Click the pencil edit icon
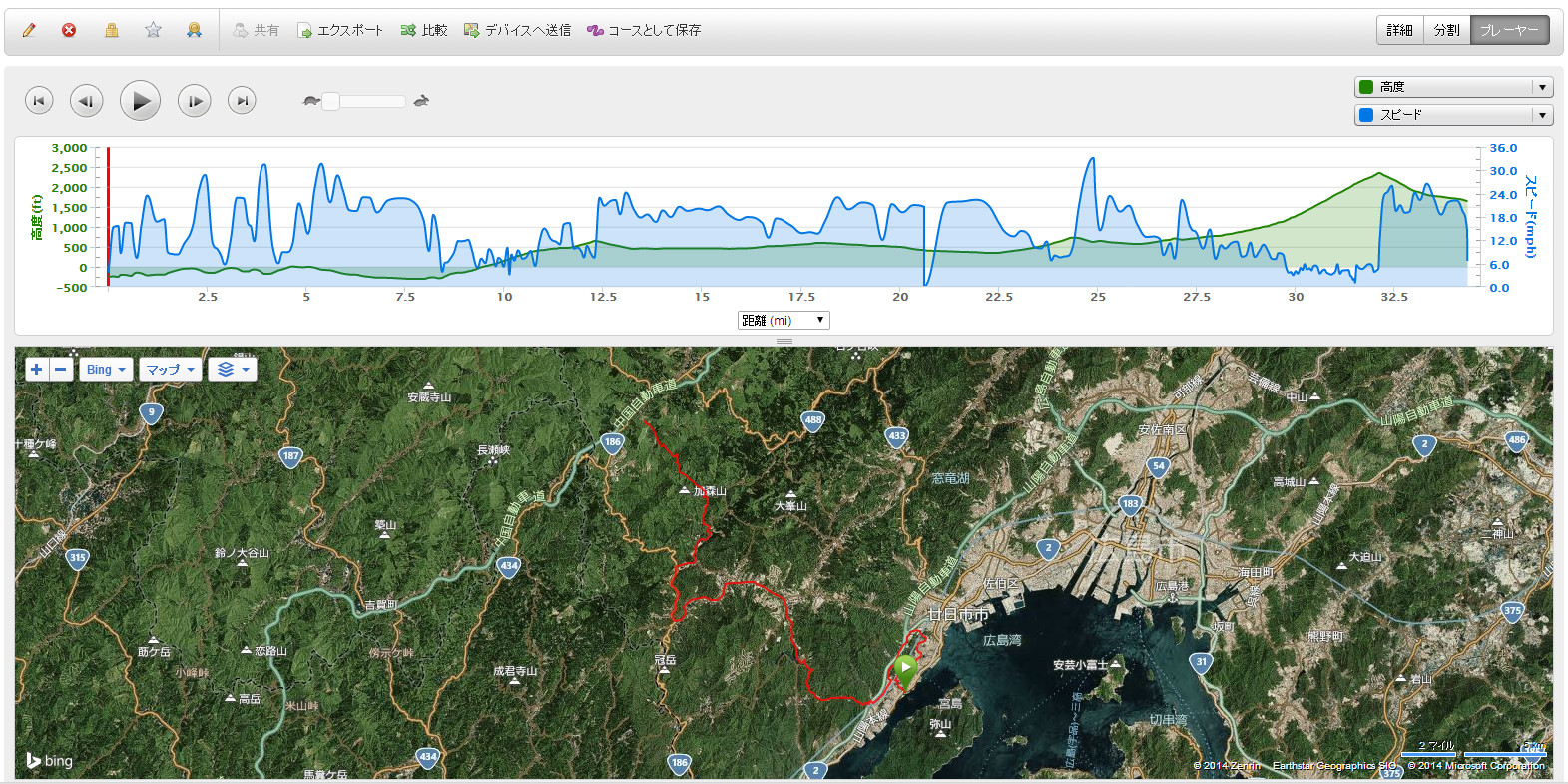 tap(29, 30)
